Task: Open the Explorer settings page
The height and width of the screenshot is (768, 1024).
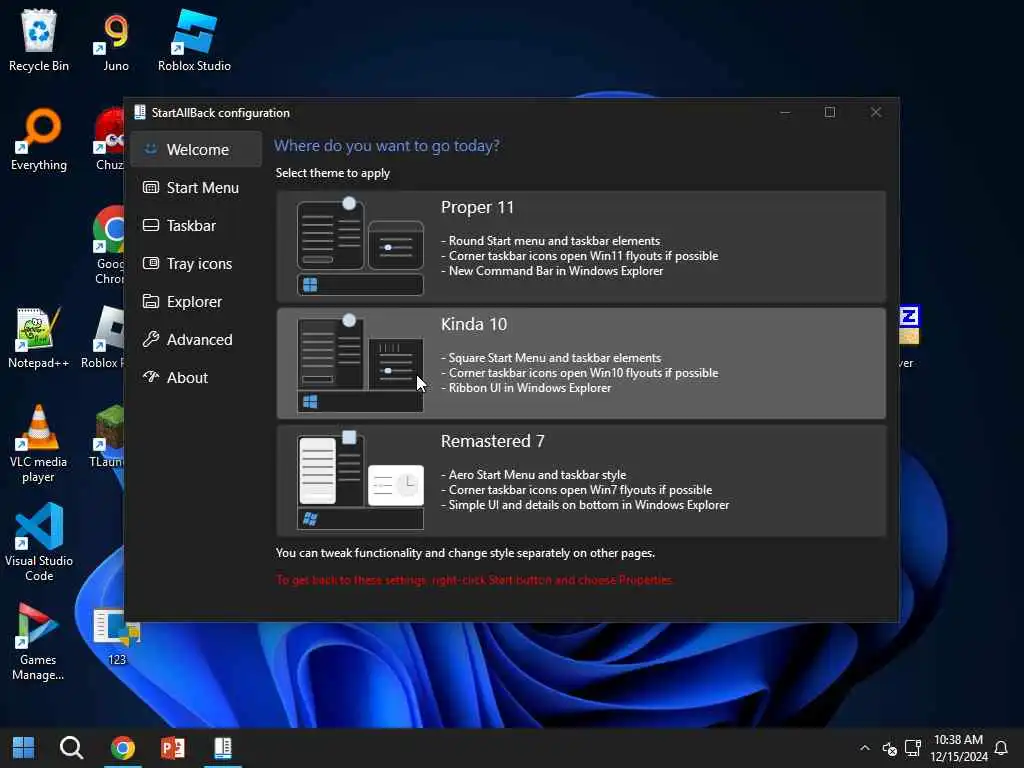Action: coord(196,302)
